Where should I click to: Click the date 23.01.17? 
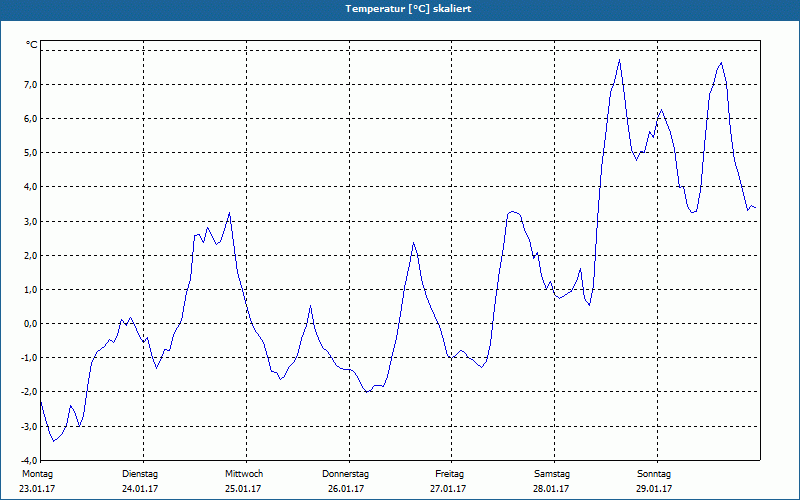coord(37,489)
